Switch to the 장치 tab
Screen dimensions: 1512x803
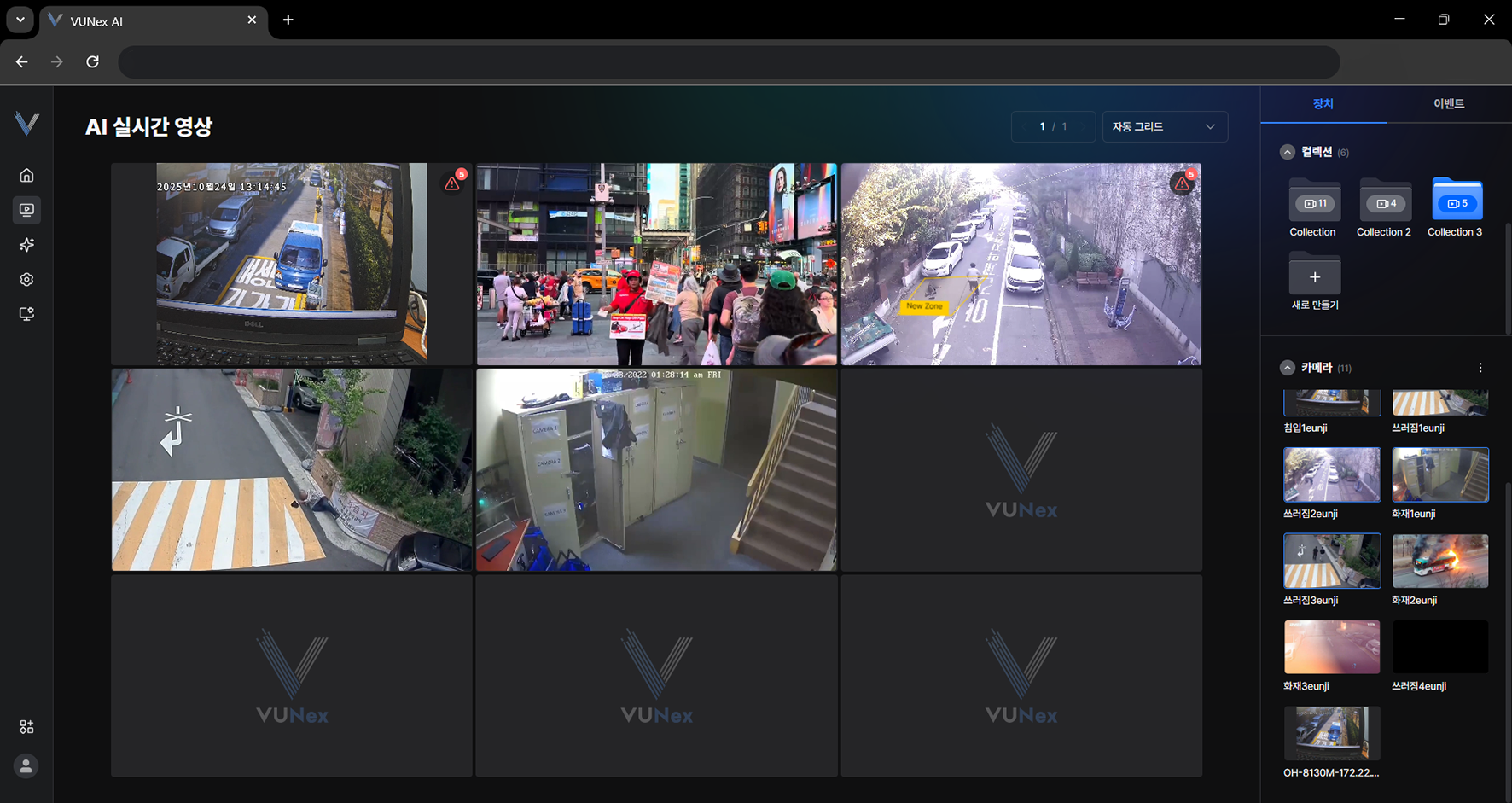pos(1323,104)
